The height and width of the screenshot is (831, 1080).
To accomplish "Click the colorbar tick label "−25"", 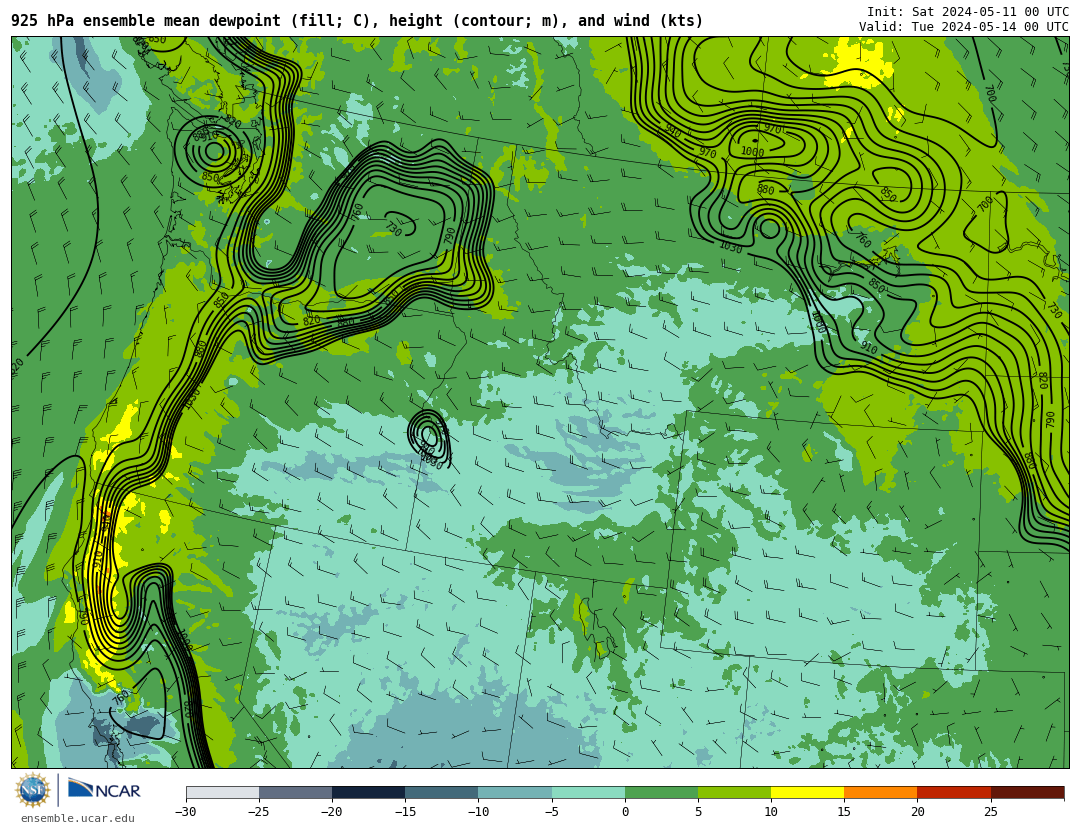I will point(259,812).
